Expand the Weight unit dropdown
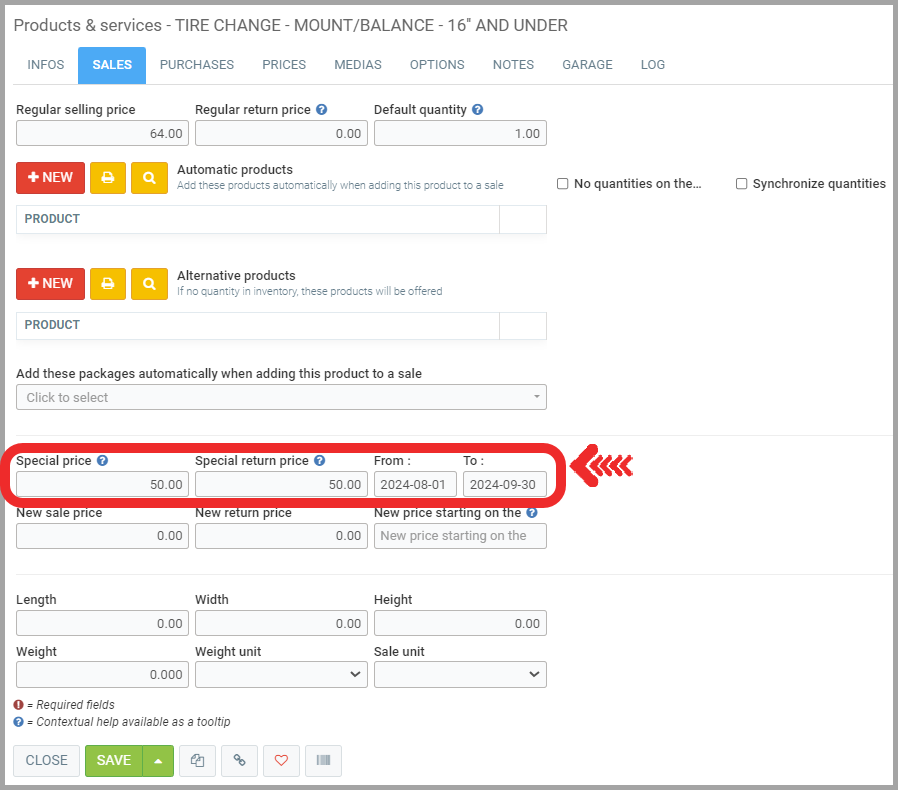The image size is (898, 790). (x=281, y=675)
